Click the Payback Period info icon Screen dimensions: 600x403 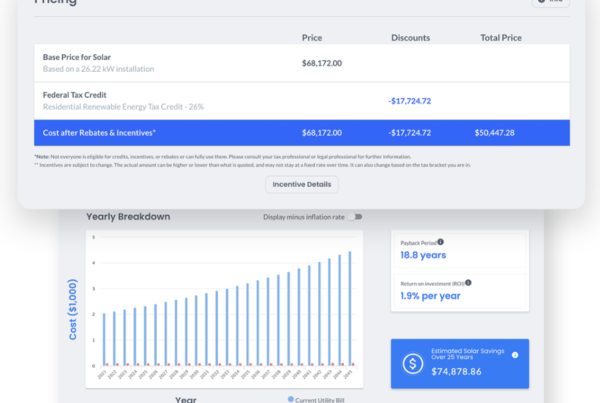click(441, 242)
